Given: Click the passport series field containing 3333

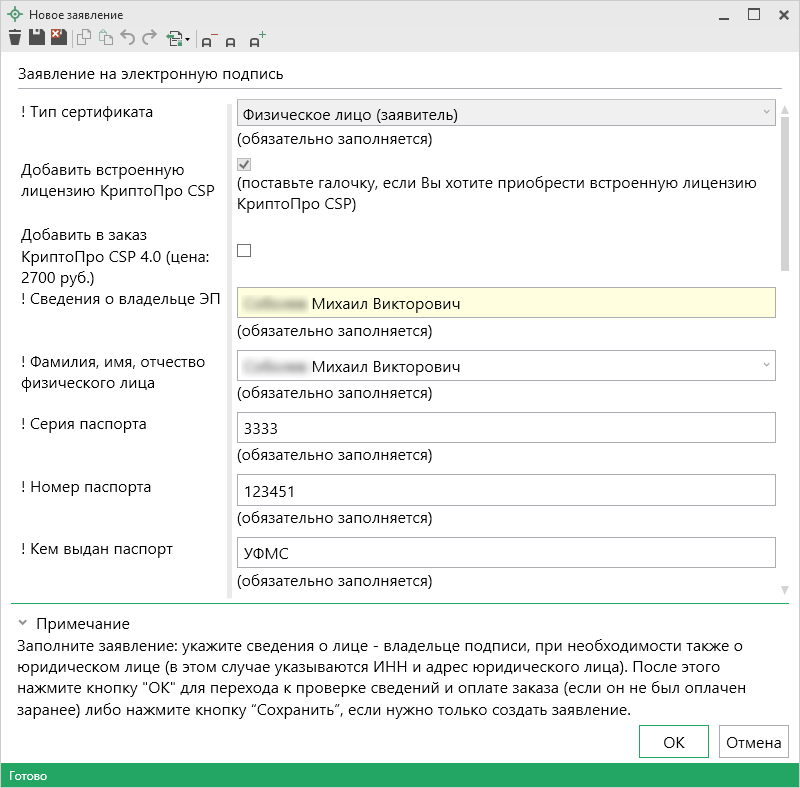Looking at the screenshot, I should click(x=506, y=429).
